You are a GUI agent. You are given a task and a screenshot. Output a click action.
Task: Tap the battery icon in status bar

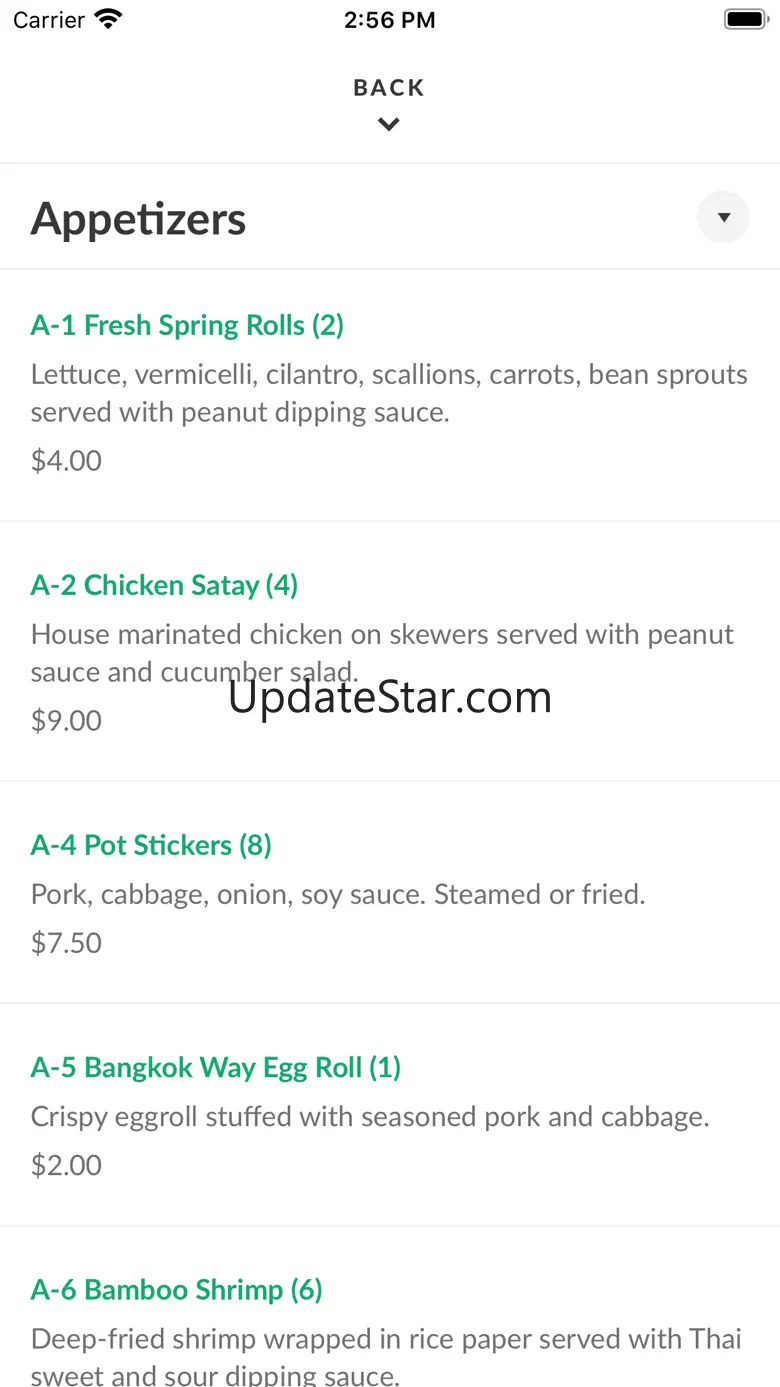pos(744,19)
